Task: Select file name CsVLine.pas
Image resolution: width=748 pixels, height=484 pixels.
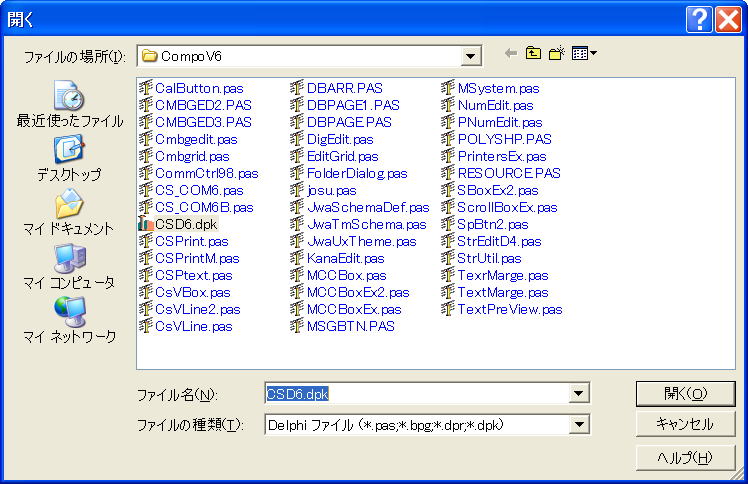Action: tap(194, 327)
